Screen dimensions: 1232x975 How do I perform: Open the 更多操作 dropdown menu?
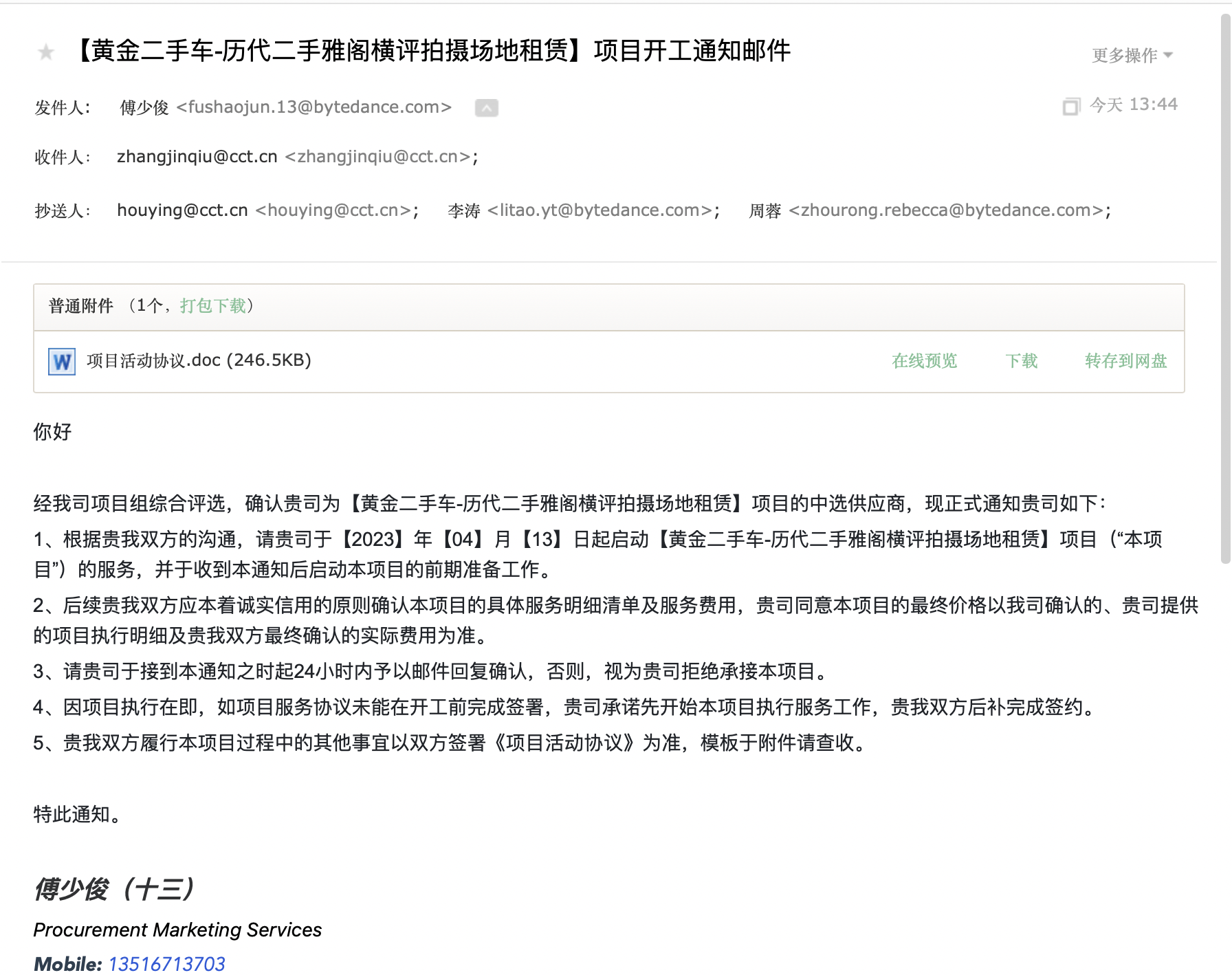coord(1132,55)
